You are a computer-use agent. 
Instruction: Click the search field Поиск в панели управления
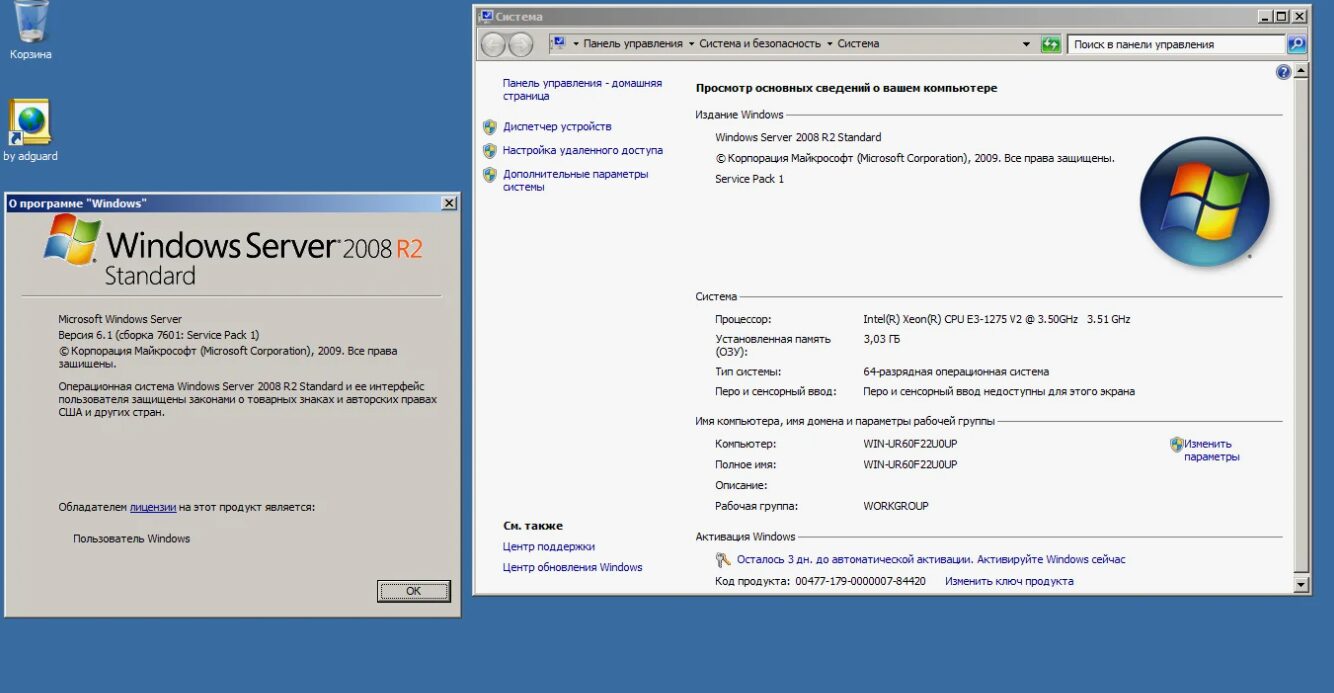point(1176,44)
